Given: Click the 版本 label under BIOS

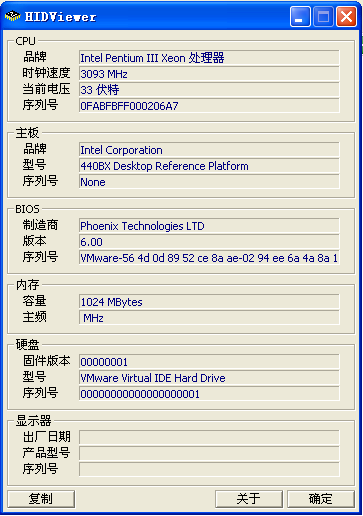Looking at the screenshot, I should point(34,241).
